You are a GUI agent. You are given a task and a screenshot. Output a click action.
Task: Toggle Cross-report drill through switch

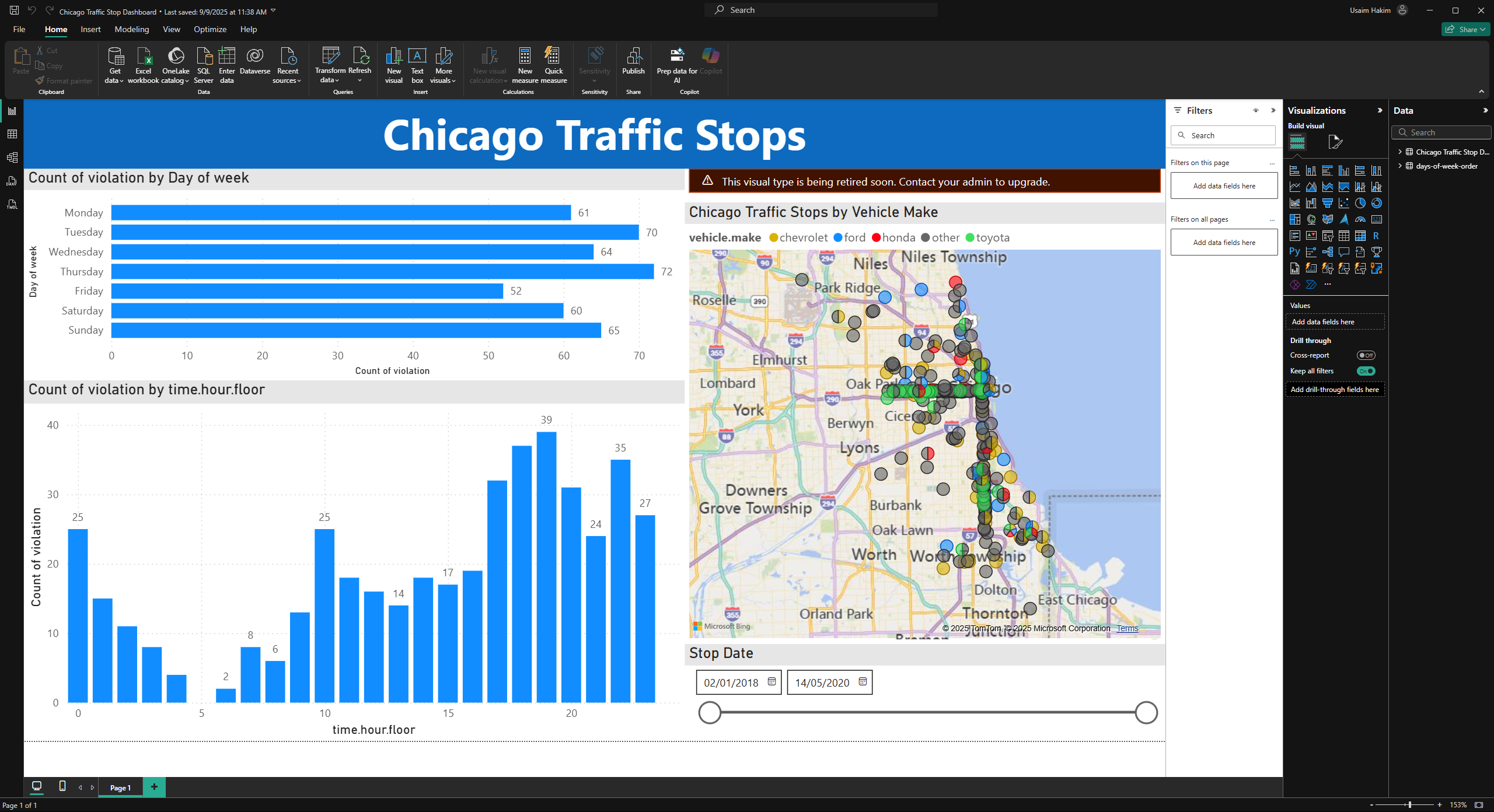(1366, 355)
